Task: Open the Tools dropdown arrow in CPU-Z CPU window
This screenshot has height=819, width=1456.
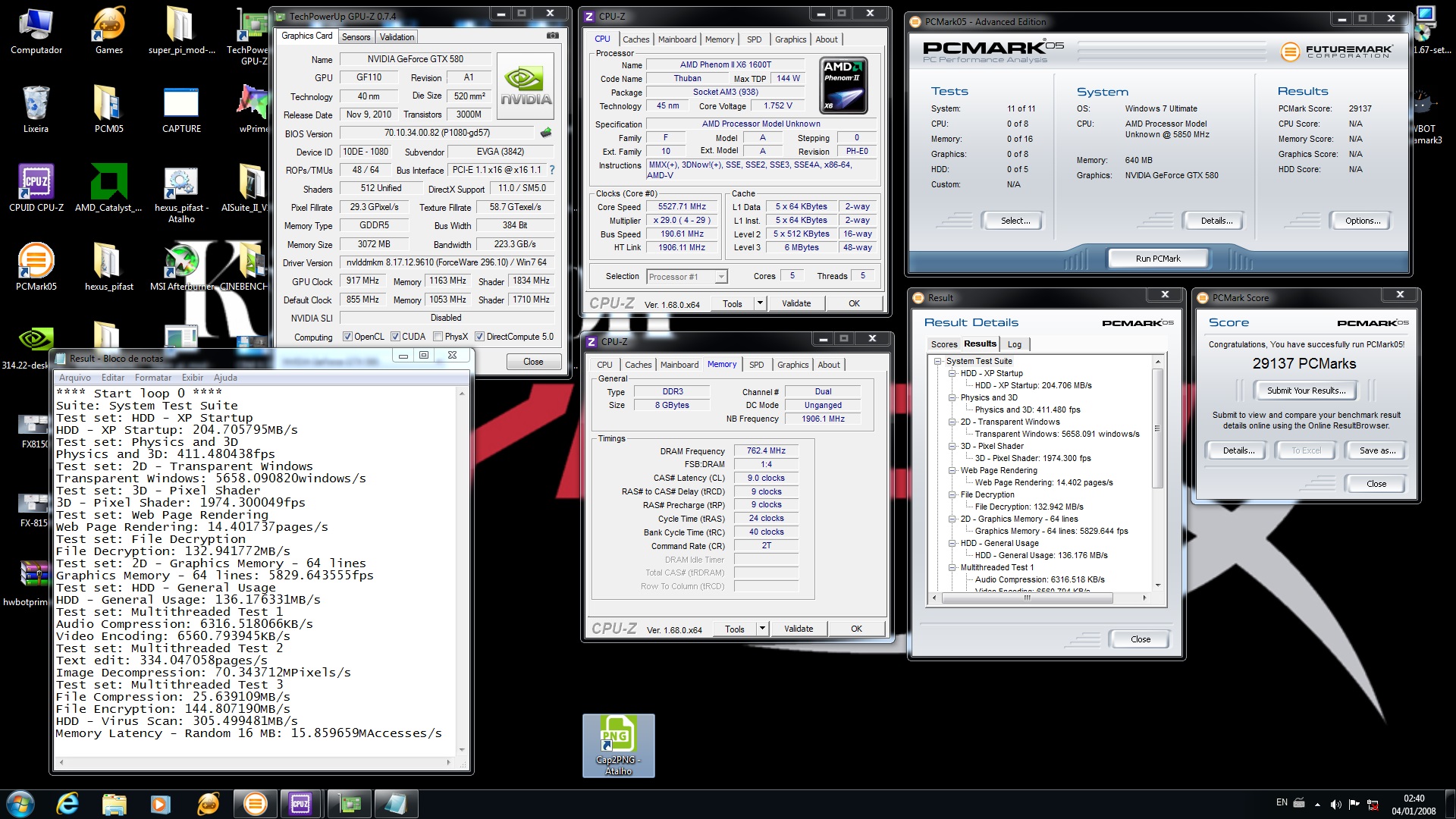Action: [760, 303]
